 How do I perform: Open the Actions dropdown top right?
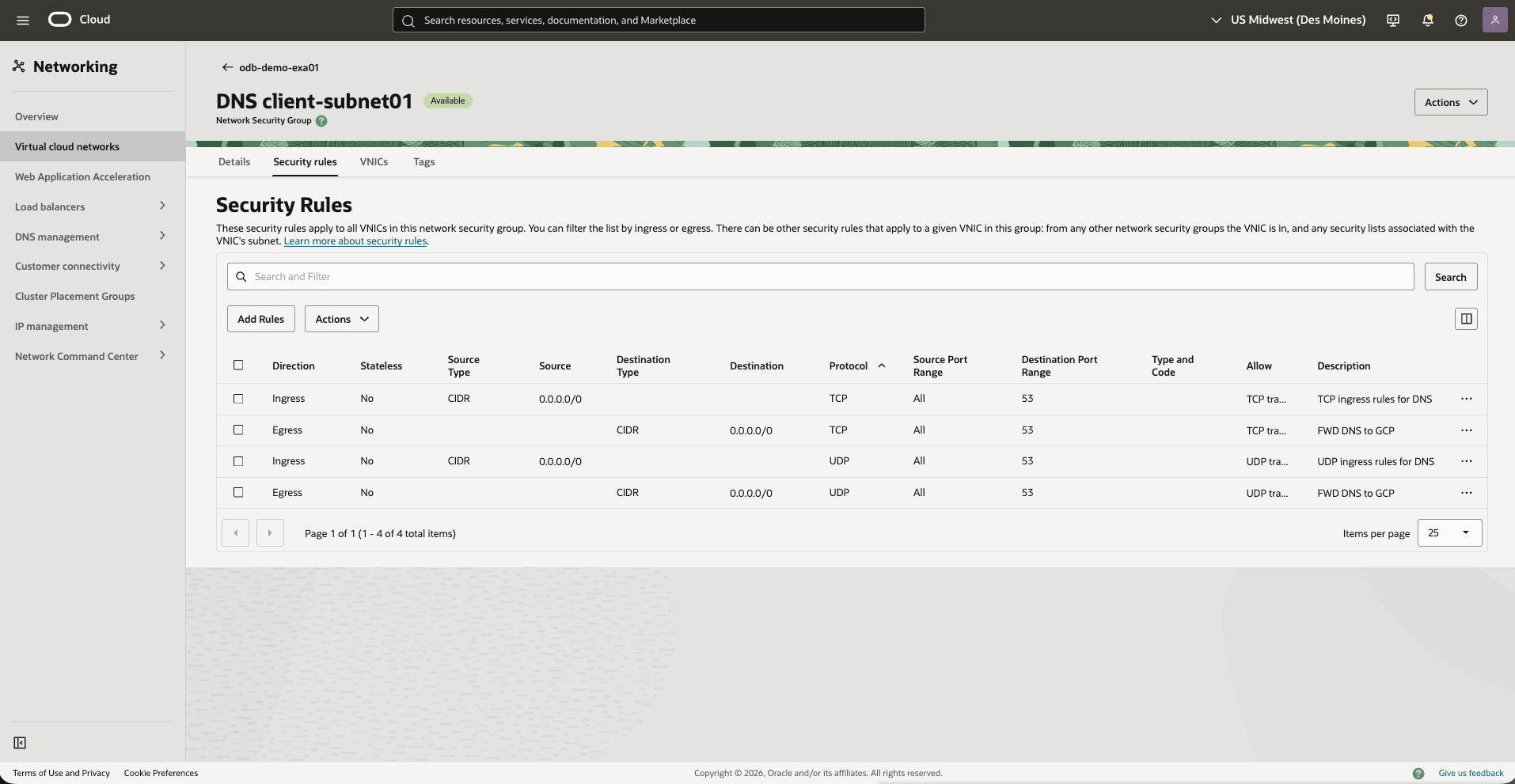pos(1450,101)
